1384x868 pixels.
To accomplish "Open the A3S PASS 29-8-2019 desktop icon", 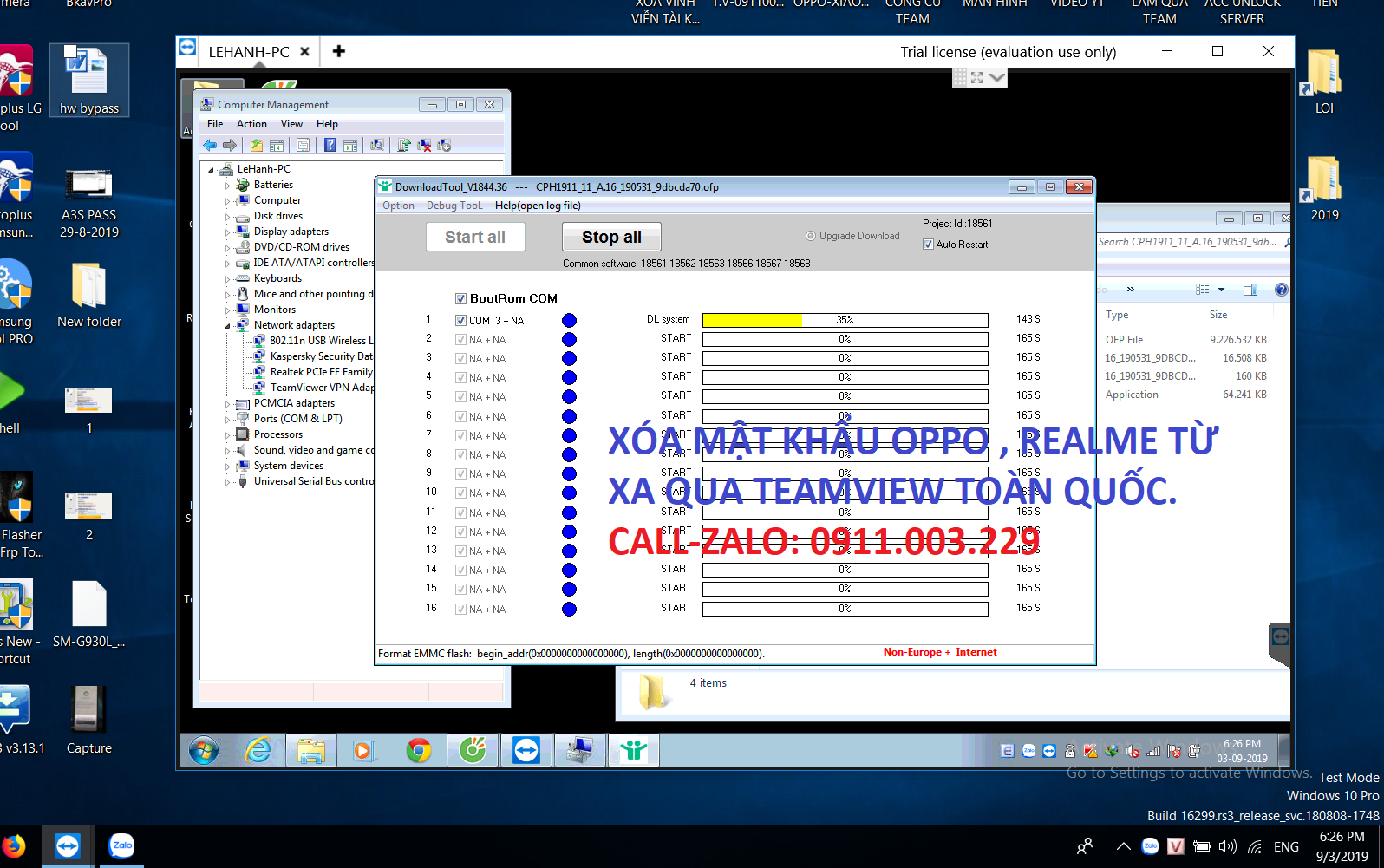I will click(x=89, y=201).
